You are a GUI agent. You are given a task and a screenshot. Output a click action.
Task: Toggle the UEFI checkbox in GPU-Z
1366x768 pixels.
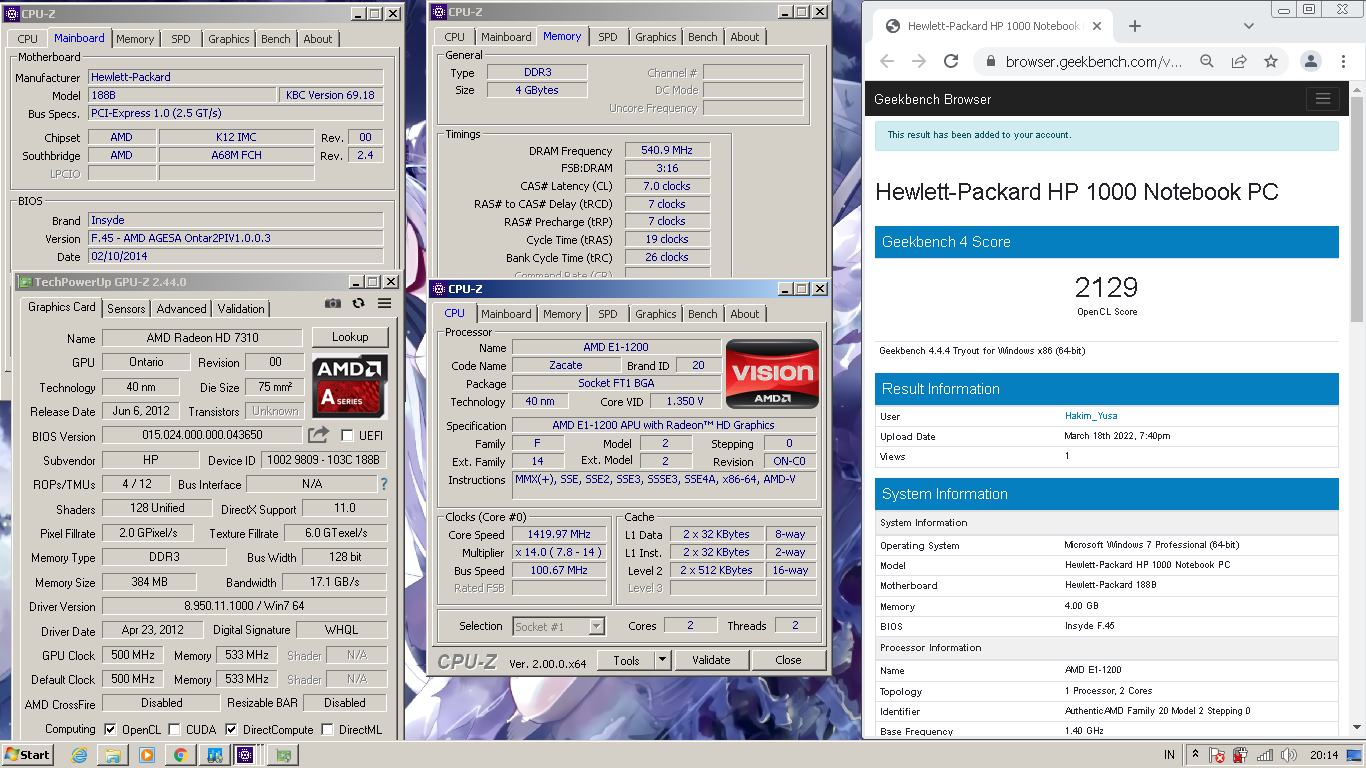click(347, 435)
